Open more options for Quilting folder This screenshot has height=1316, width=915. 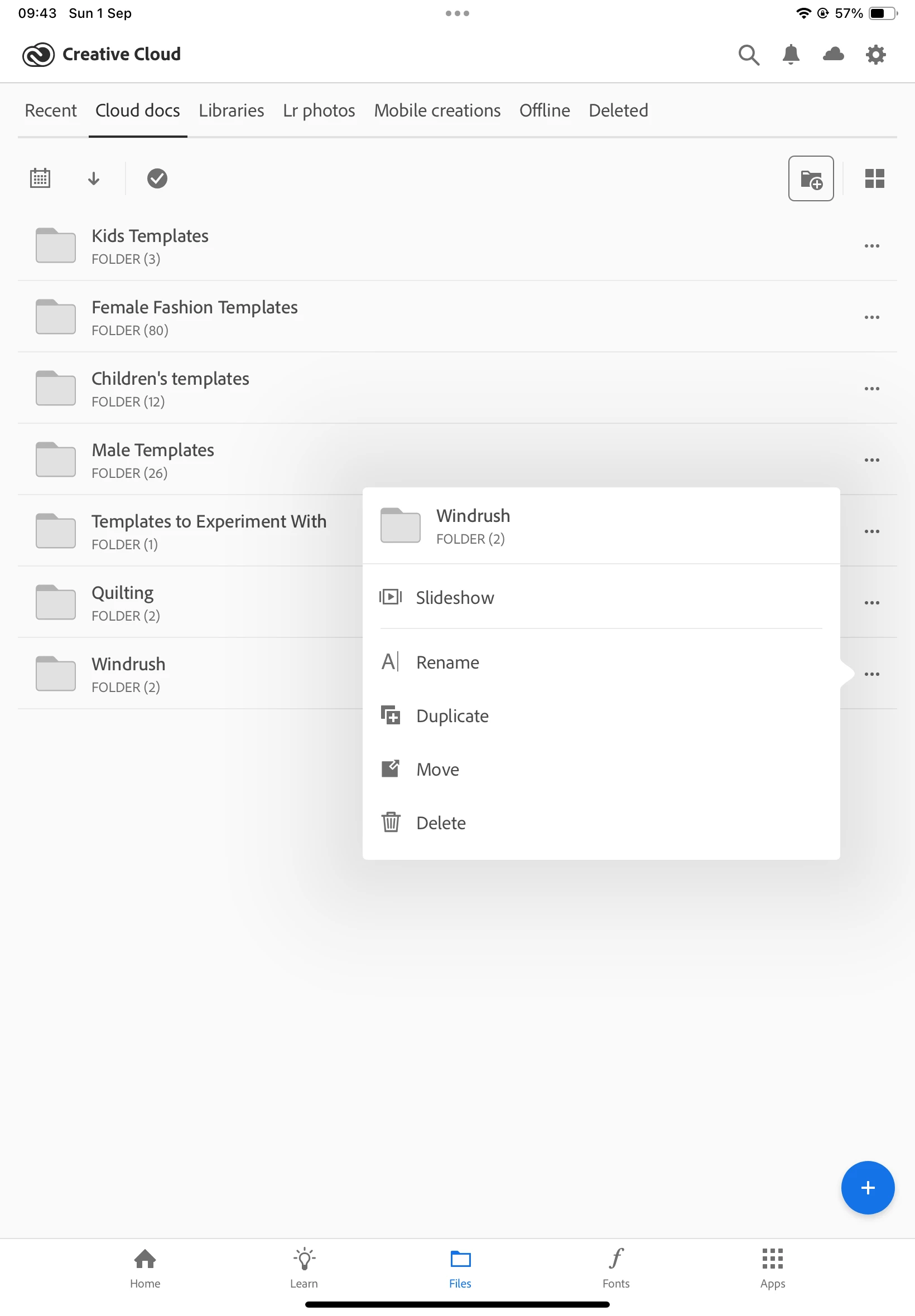coord(871,603)
